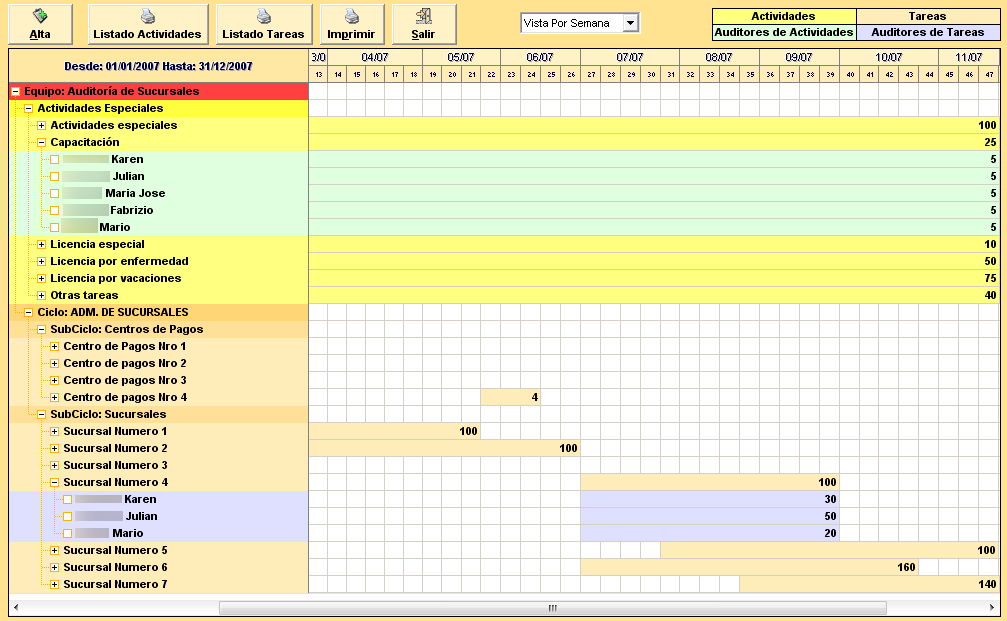The image size is (1007, 621).
Task: Collapse SubCiclo: Sucursales
Action: point(41,415)
